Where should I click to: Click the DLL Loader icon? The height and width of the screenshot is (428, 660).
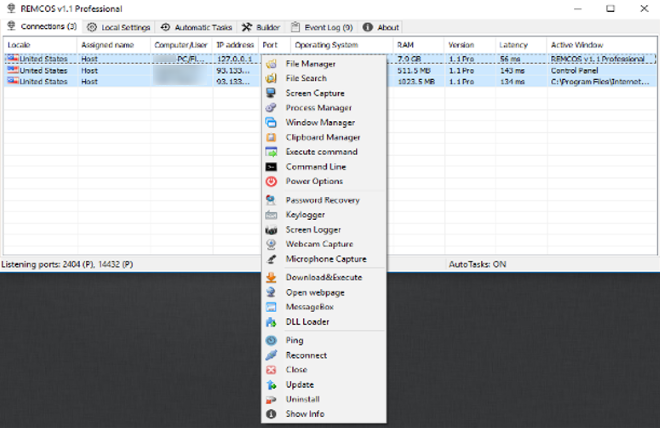pos(271,322)
